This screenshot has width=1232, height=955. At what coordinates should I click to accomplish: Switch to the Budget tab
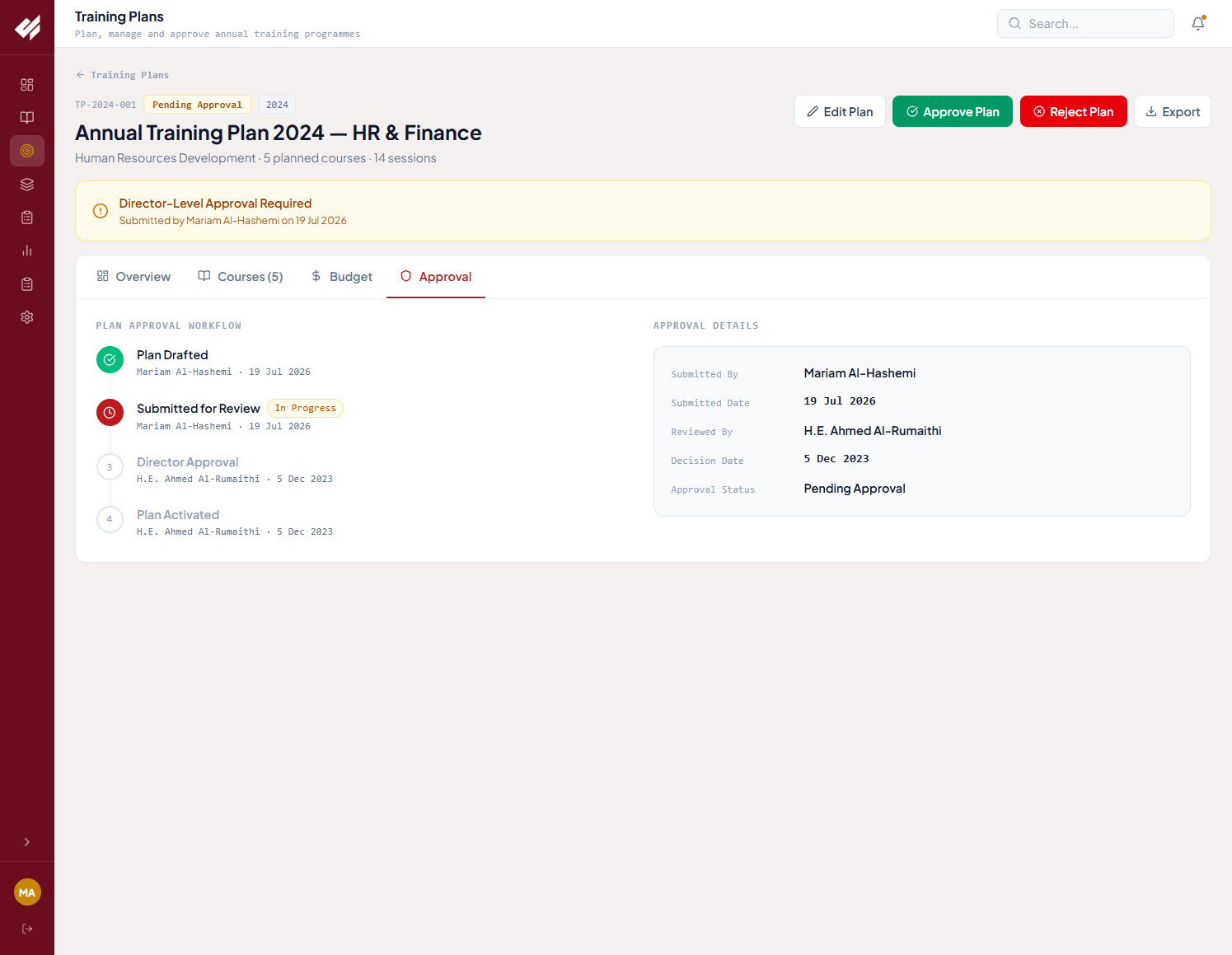[x=341, y=277]
